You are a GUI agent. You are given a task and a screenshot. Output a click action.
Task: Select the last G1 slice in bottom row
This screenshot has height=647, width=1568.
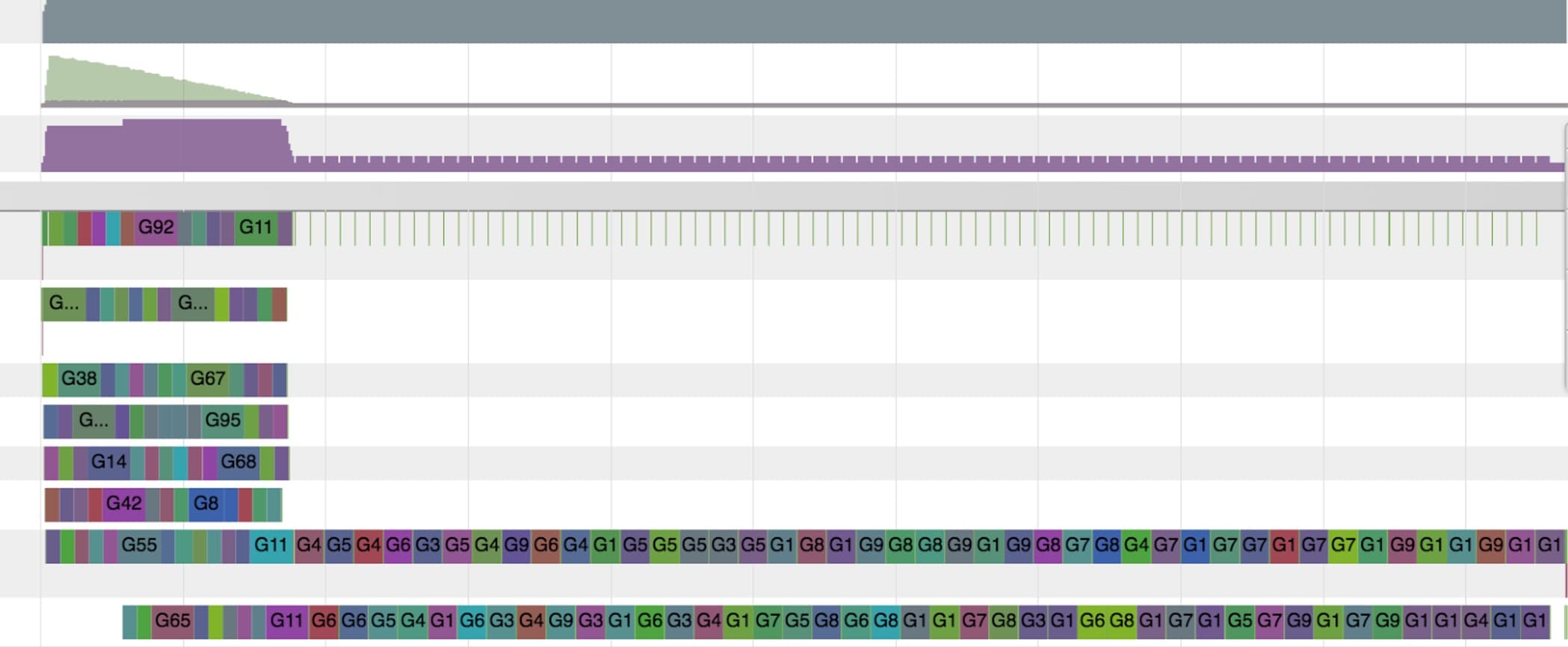click(1534, 622)
